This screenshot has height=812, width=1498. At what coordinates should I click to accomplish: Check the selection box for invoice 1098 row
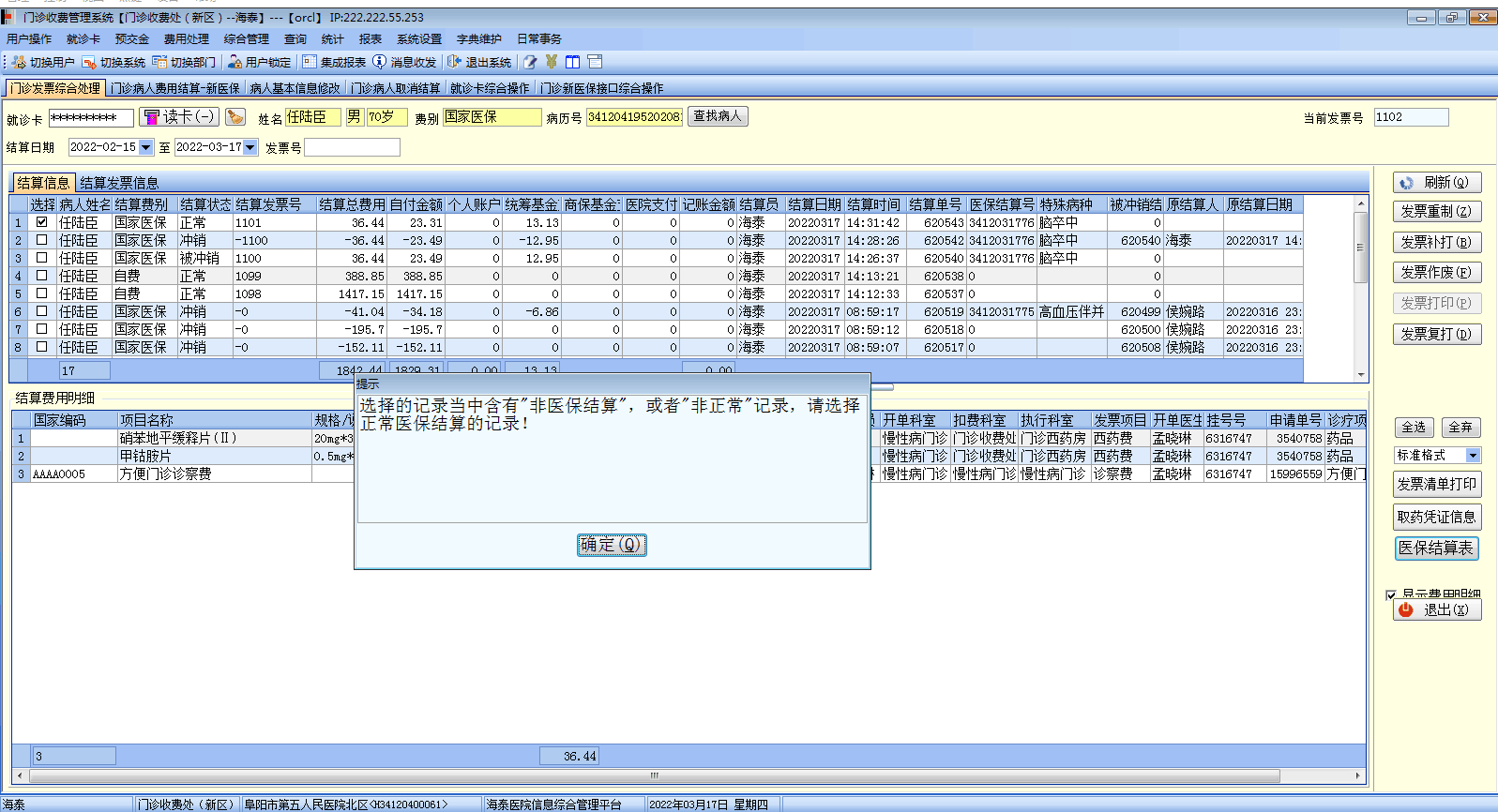(x=41, y=293)
